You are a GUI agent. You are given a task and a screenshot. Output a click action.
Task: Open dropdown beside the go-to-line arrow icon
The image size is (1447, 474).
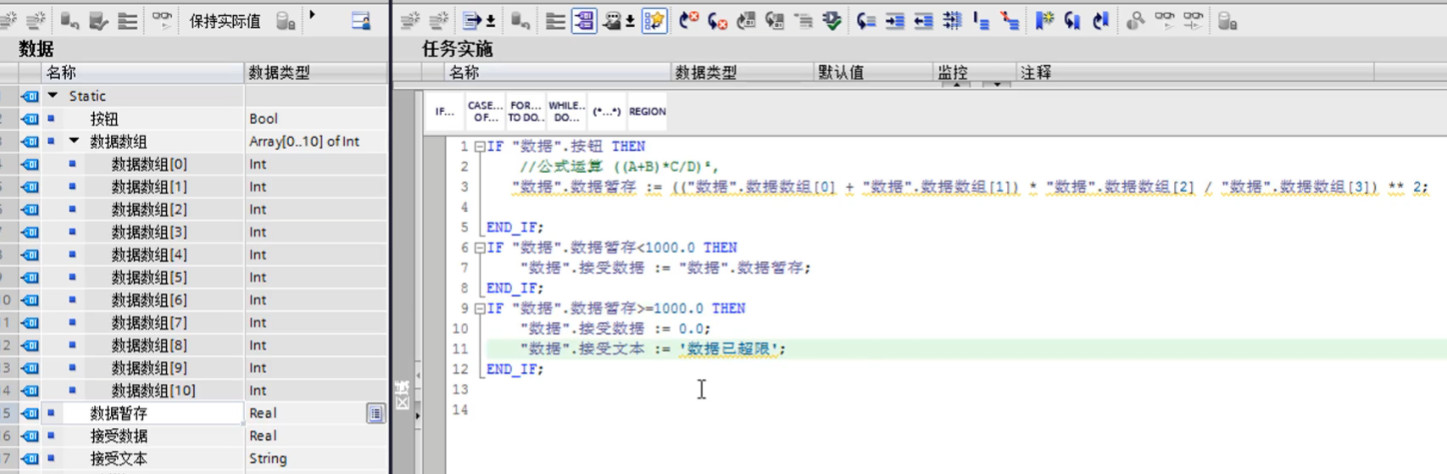pyautogui.click(x=490, y=21)
